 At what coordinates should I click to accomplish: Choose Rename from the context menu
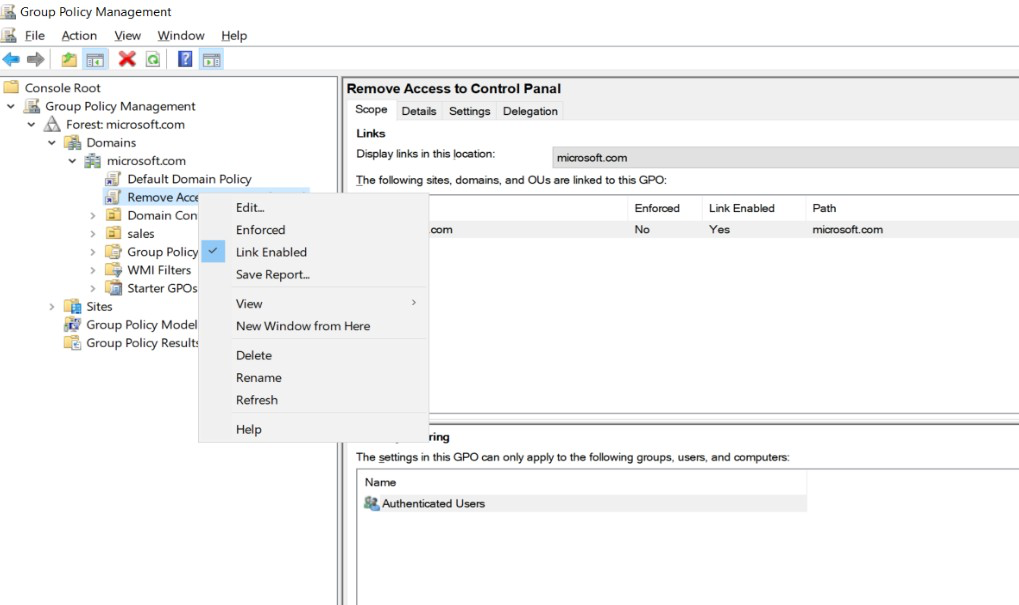coord(313,378)
